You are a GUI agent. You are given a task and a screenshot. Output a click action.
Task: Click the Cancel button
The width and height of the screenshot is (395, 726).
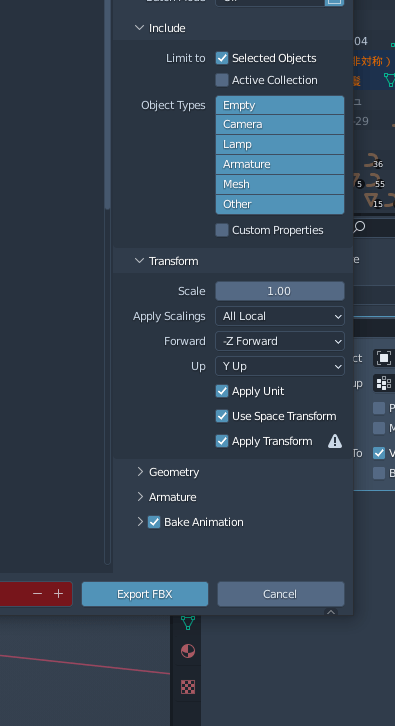coord(281,594)
